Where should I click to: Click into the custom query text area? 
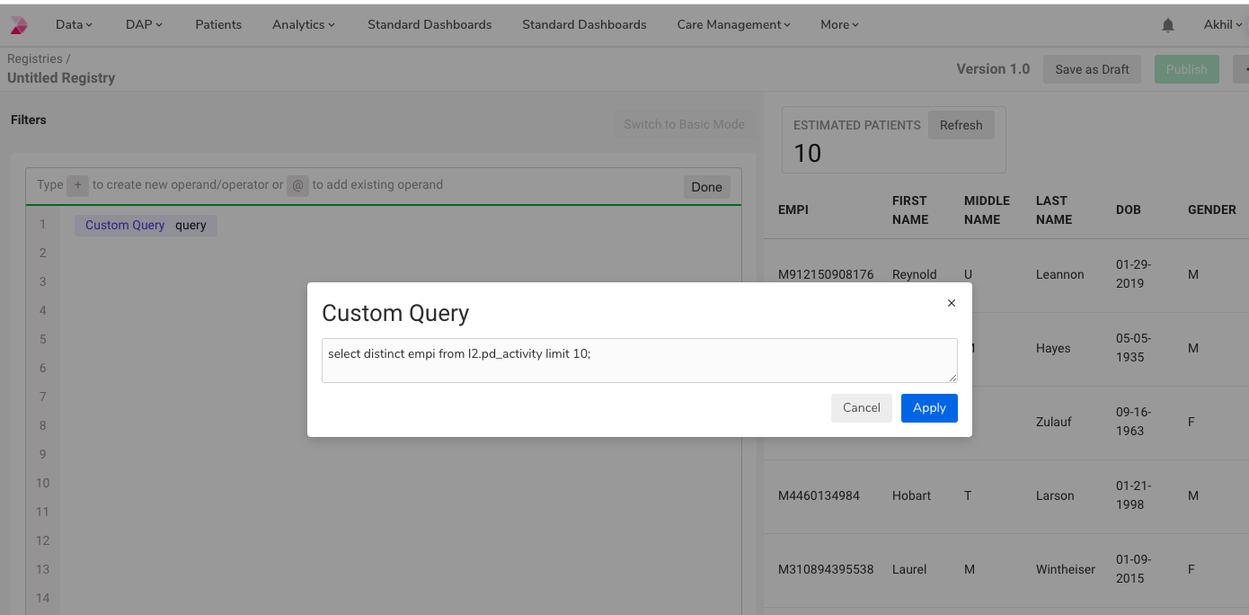pos(639,360)
